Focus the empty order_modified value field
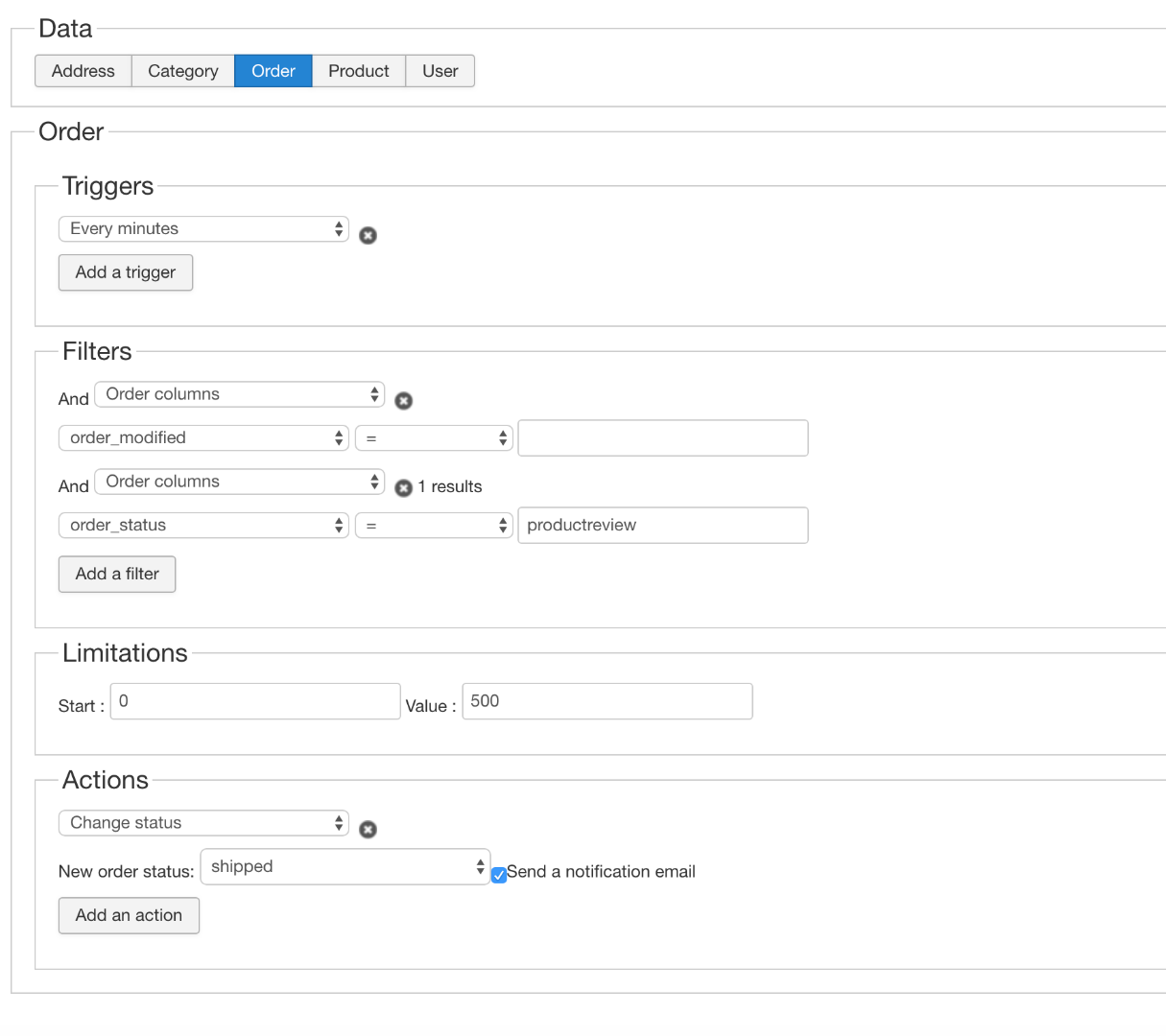 663,437
